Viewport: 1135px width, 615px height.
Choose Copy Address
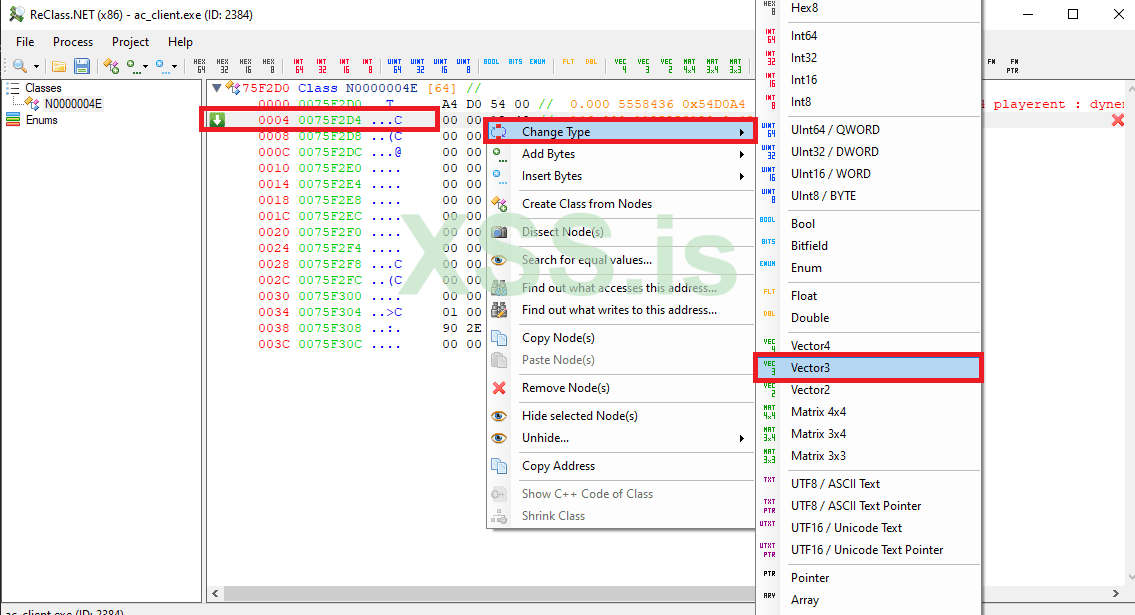(x=620, y=466)
